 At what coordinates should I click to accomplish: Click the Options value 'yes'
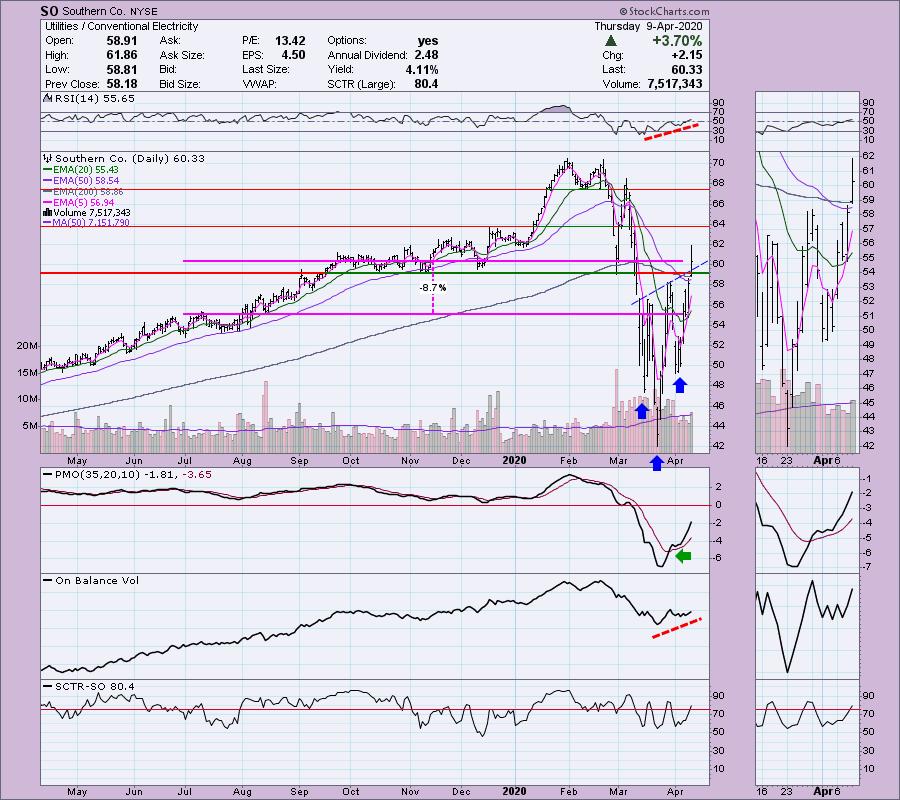(x=428, y=41)
